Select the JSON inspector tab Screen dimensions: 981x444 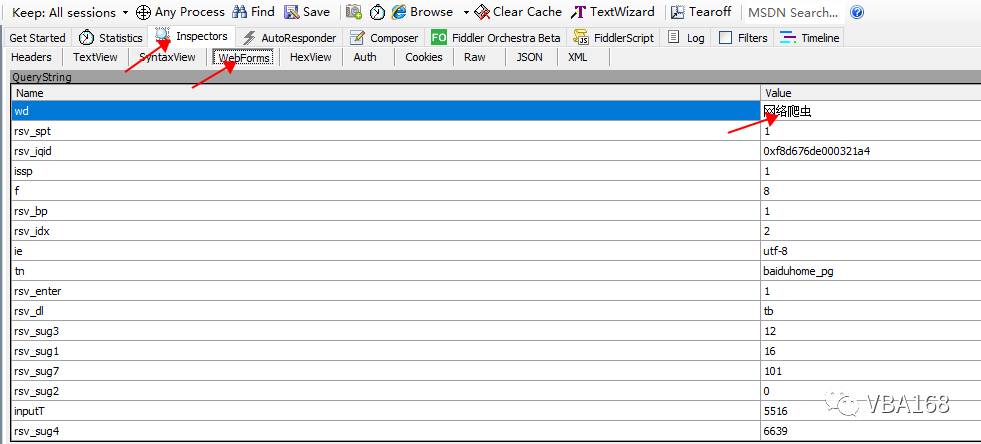529,57
